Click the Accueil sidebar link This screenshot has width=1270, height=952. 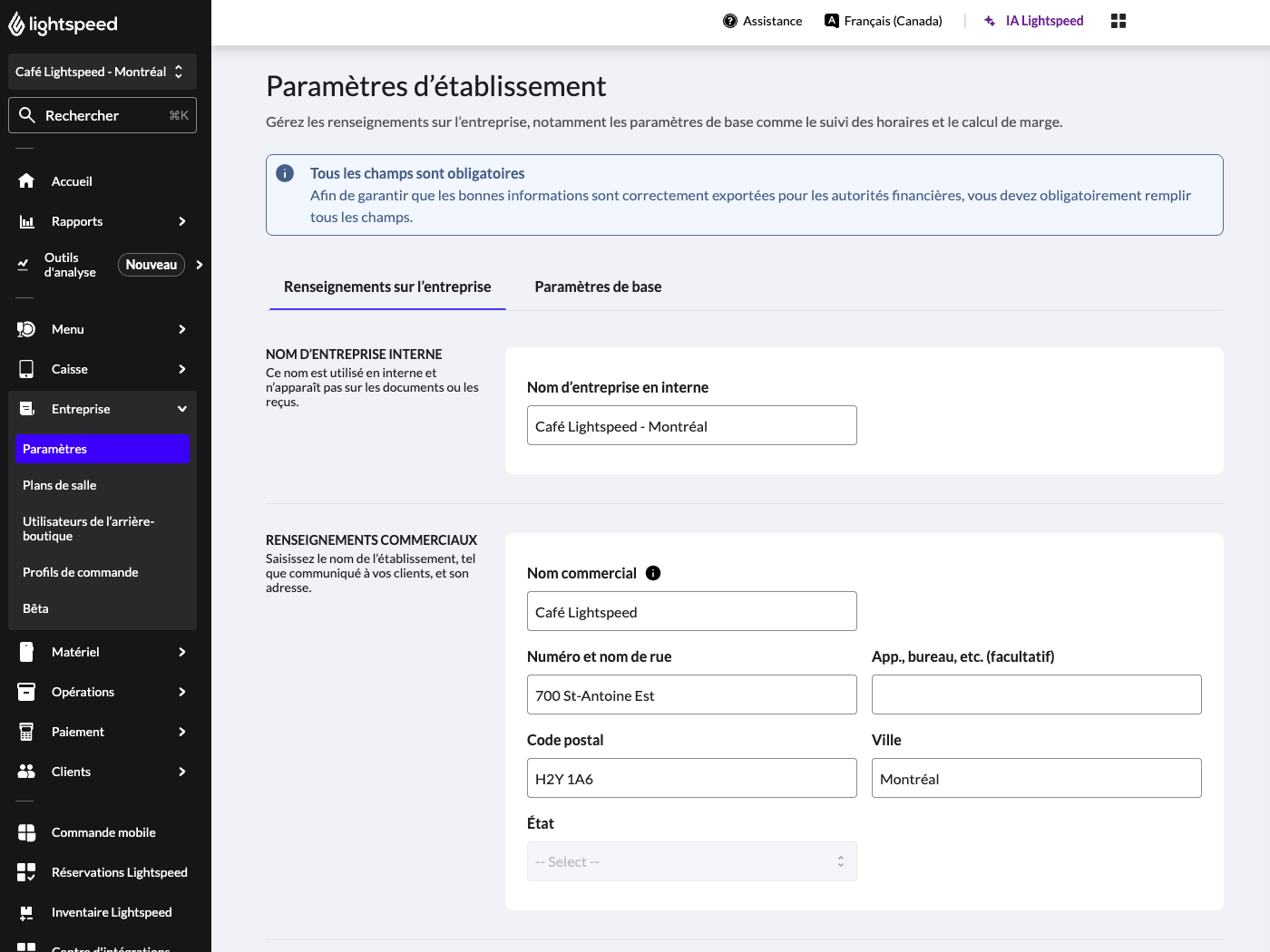click(x=72, y=181)
